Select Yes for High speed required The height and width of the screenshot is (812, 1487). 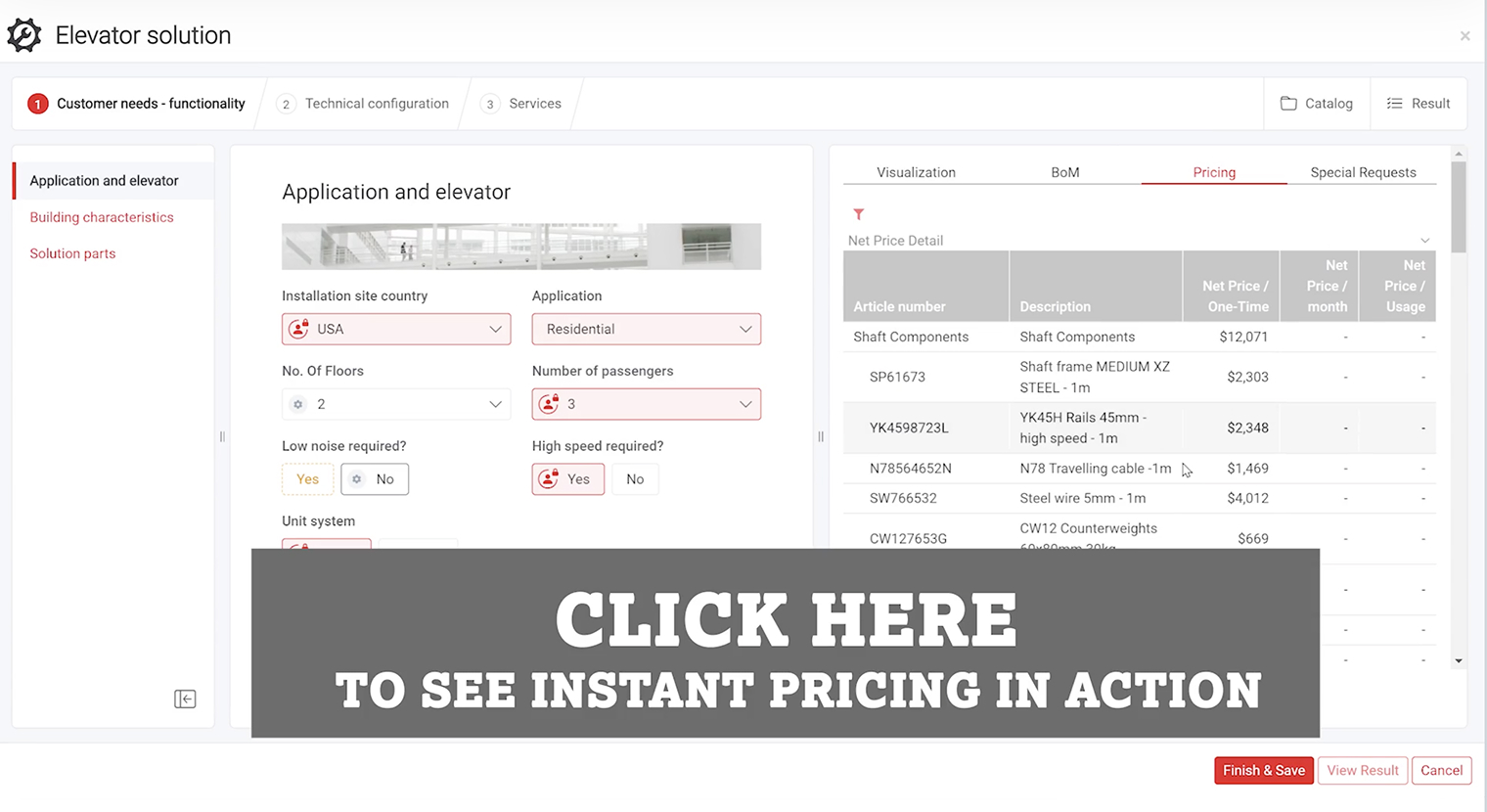pyautogui.click(x=567, y=478)
